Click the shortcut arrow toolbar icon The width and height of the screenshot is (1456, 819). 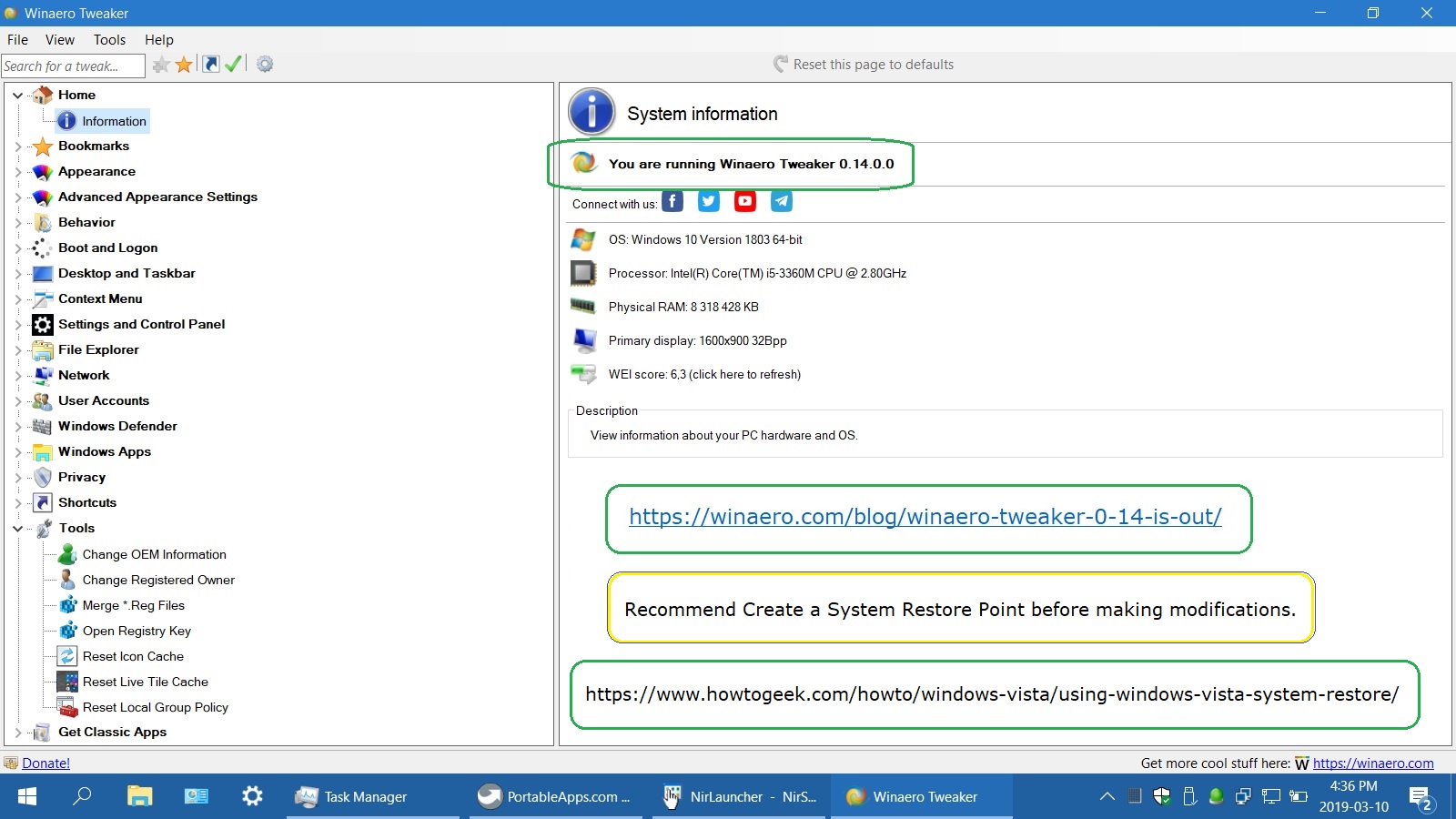(210, 64)
